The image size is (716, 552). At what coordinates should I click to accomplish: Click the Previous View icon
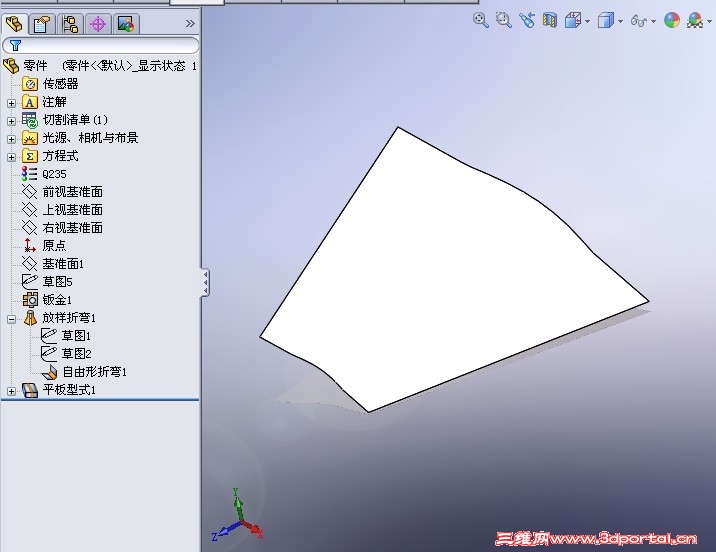[x=527, y=20]
